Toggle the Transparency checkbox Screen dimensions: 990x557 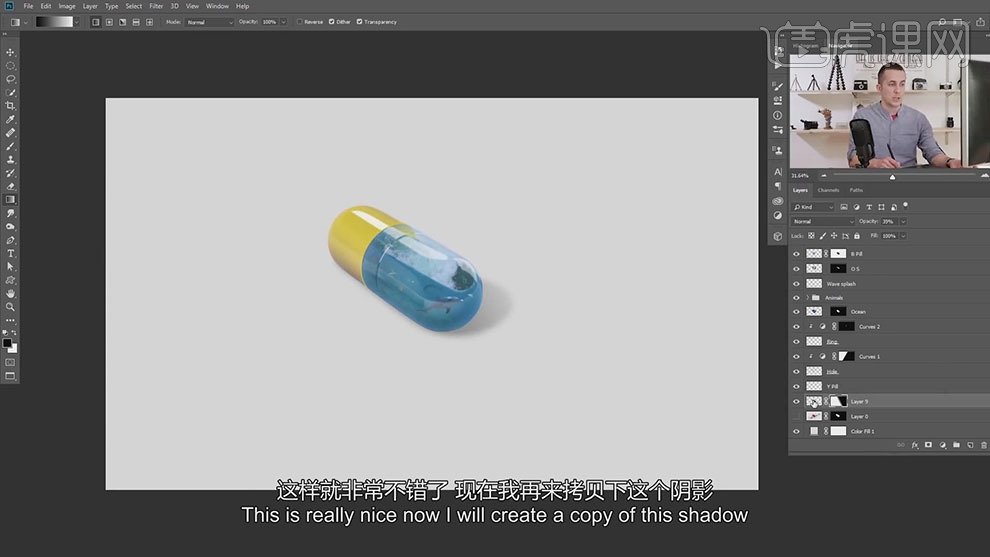pyautogui.click(x=359, y=22)
